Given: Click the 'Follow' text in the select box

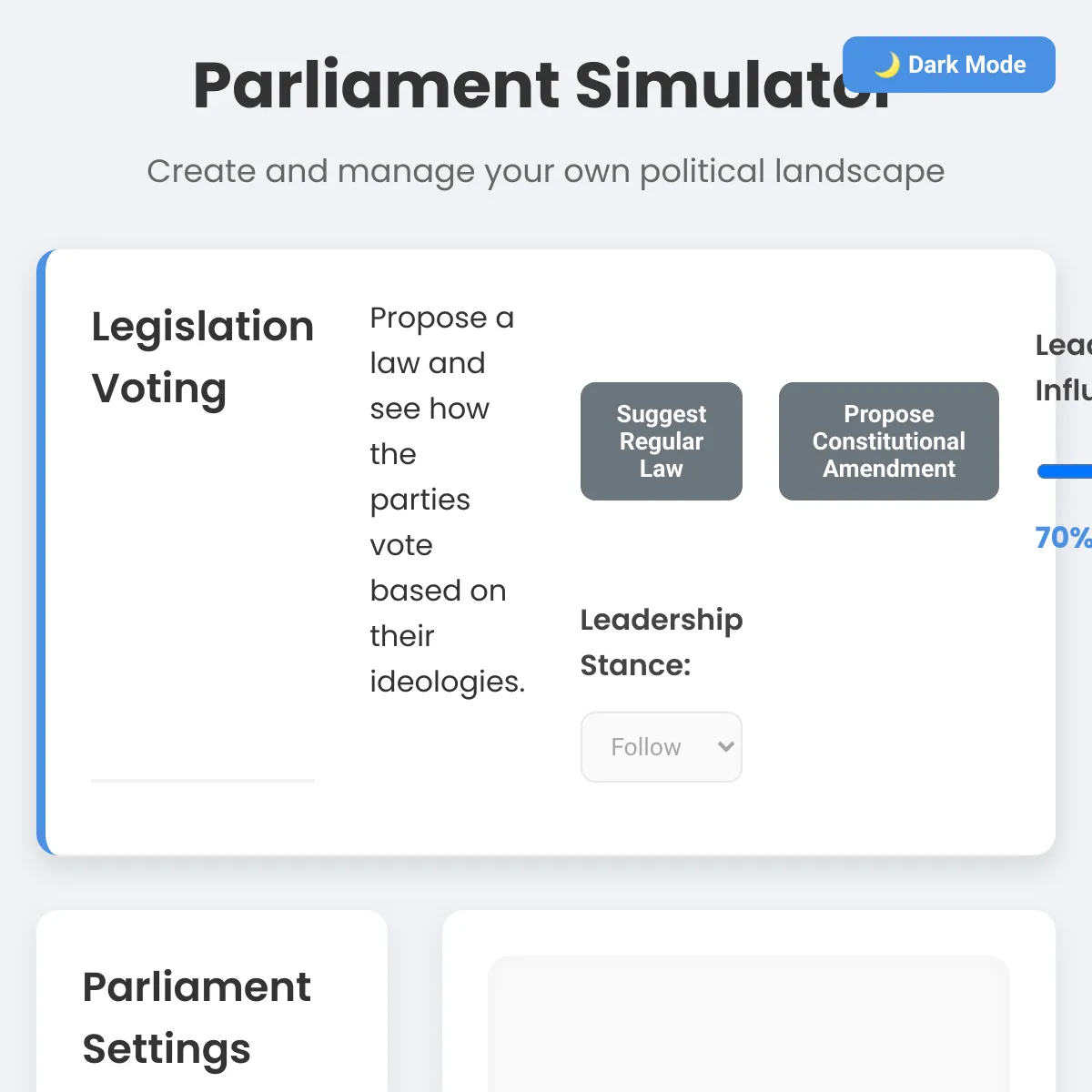Looking at the screenshot, I should click(x=646, y=747).
